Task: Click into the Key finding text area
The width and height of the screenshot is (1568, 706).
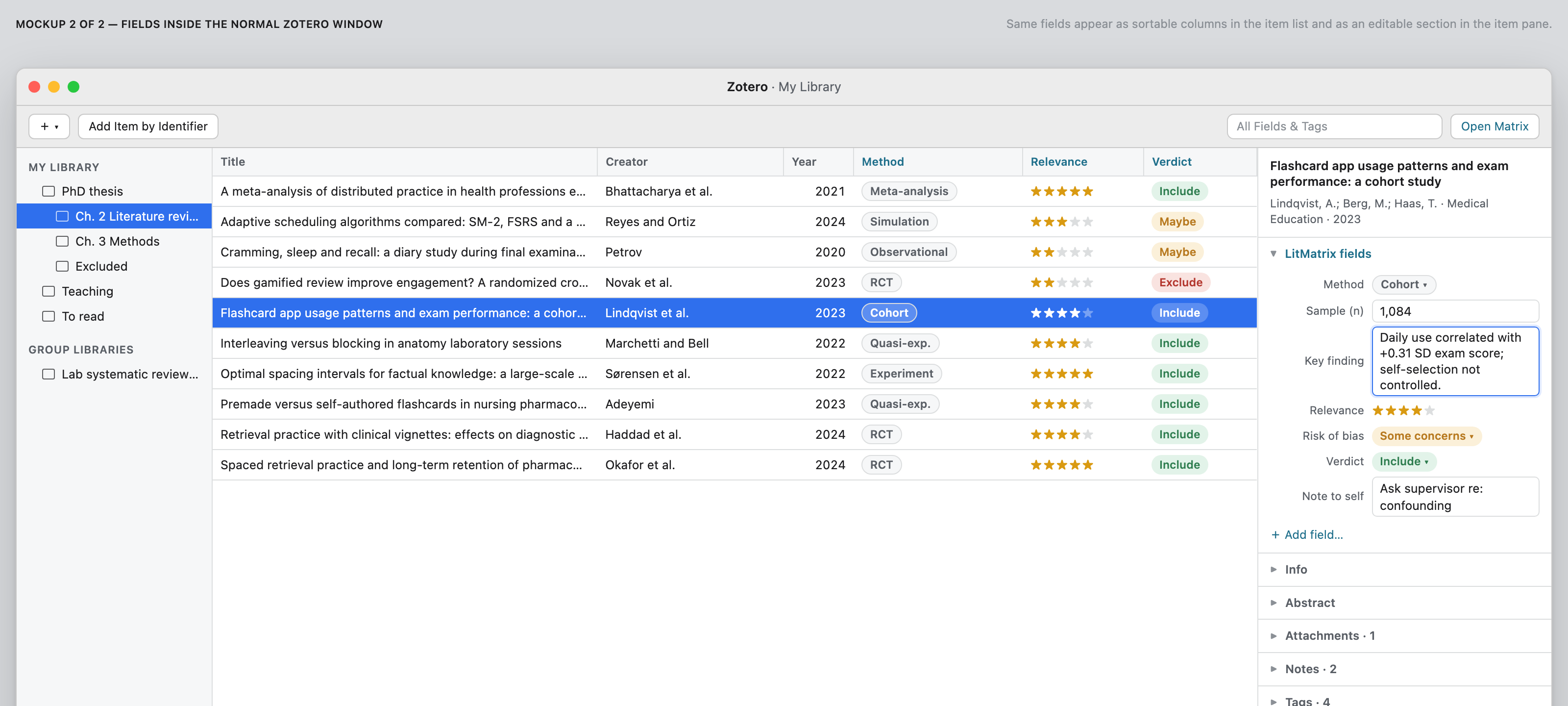Action: point(1455,361)
